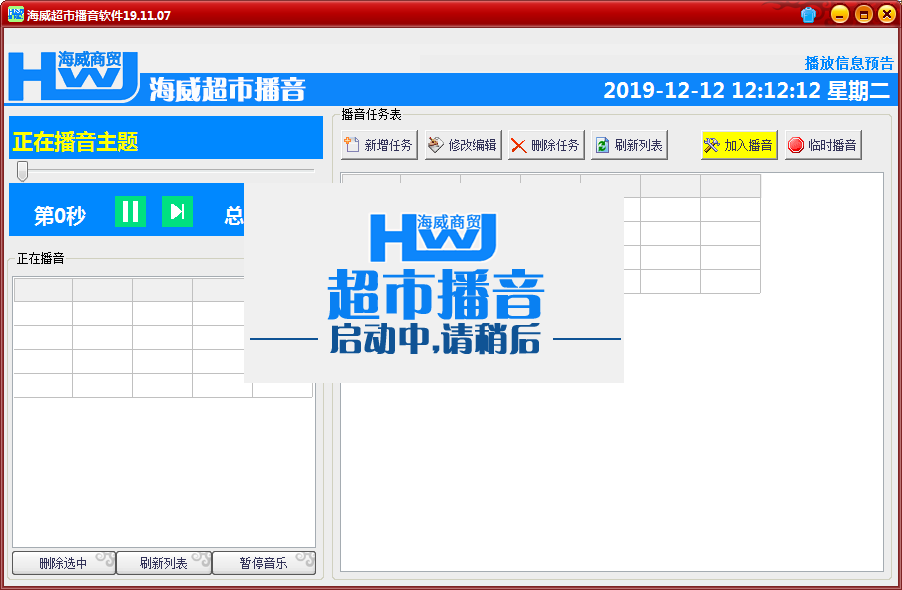902x590 pixels.
Task: Click the 新增任务 (add task) button
Action: coord(380,145)
